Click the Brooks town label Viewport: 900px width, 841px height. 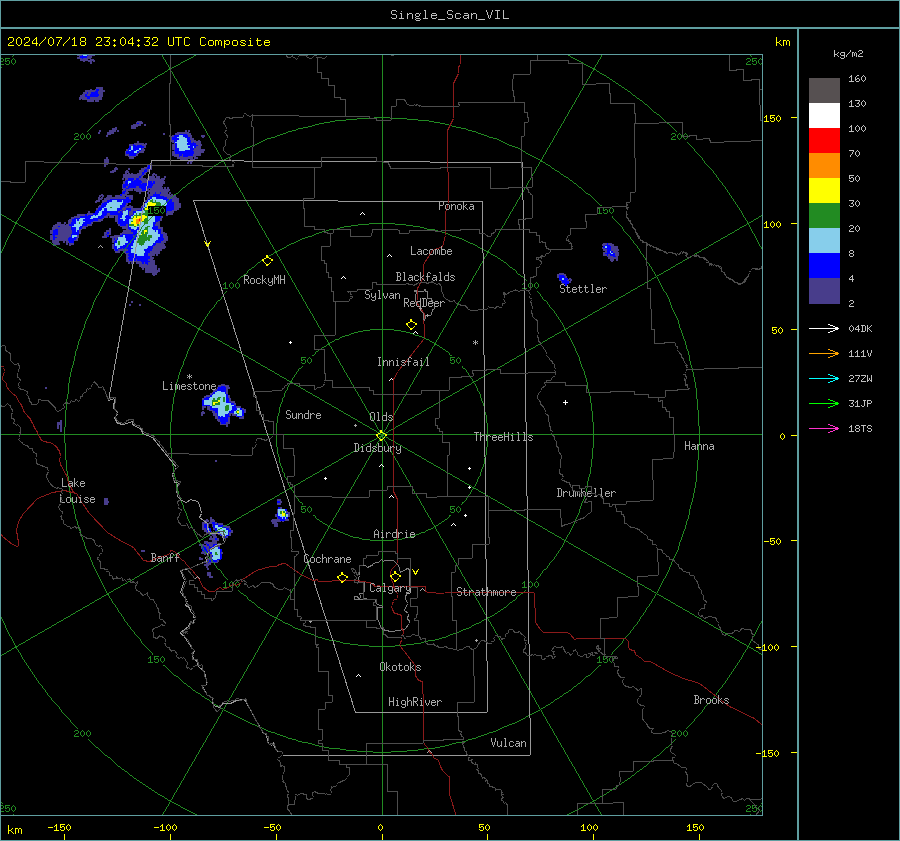tap(711, 700)
